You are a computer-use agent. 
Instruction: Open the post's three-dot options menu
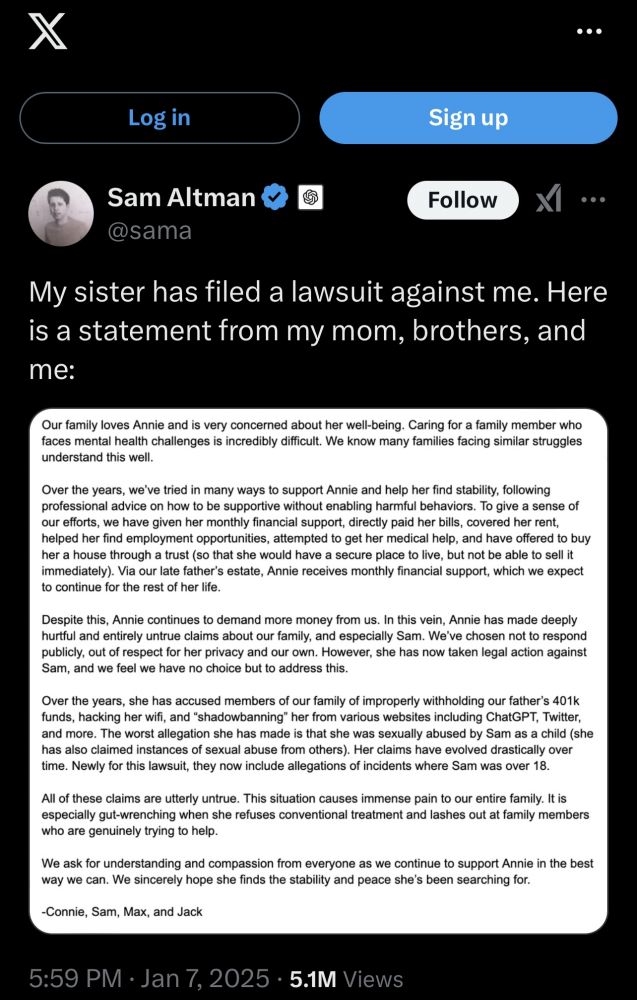[593, 199]
